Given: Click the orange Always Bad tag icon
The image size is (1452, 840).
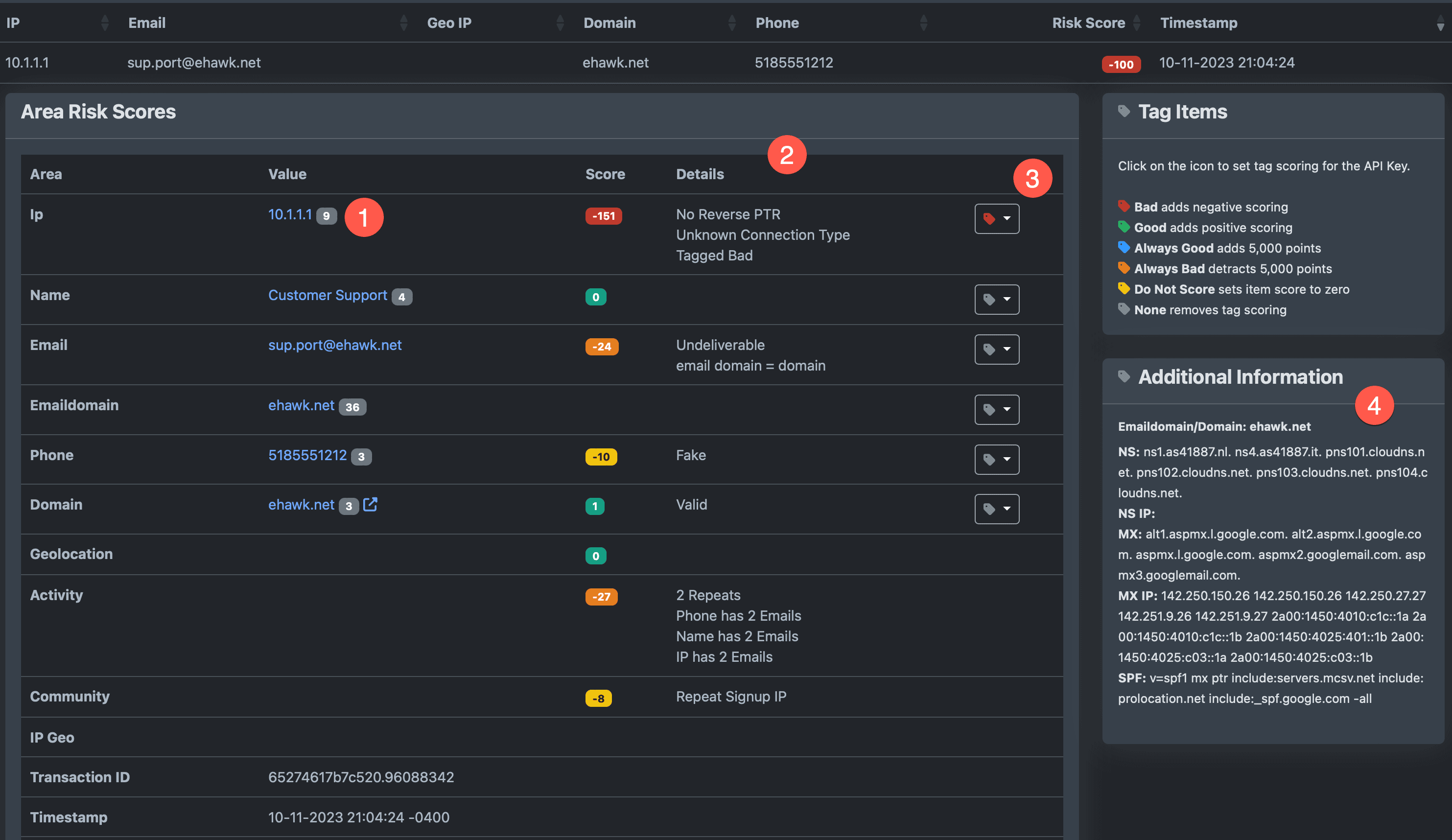Looking at the screenshot, I should click(1124, 267).
